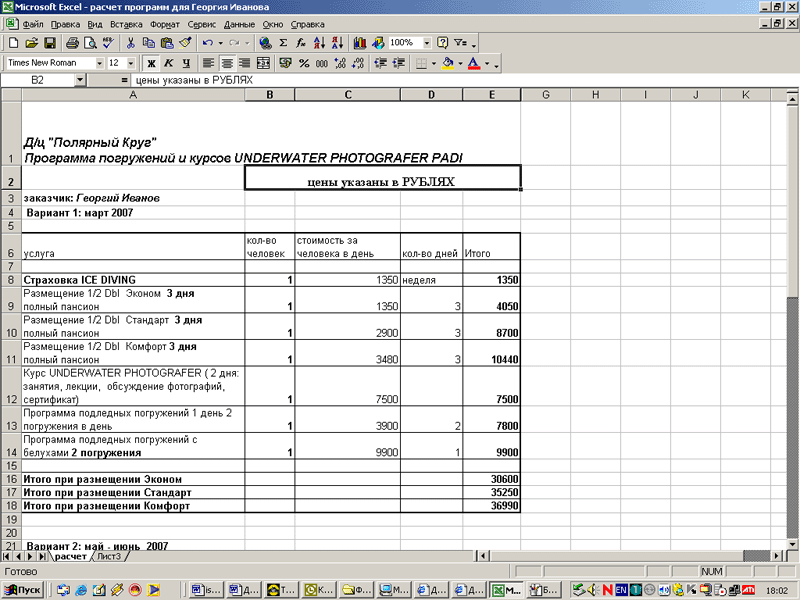
Task: Select cell with total 36990
Action: 491,506
